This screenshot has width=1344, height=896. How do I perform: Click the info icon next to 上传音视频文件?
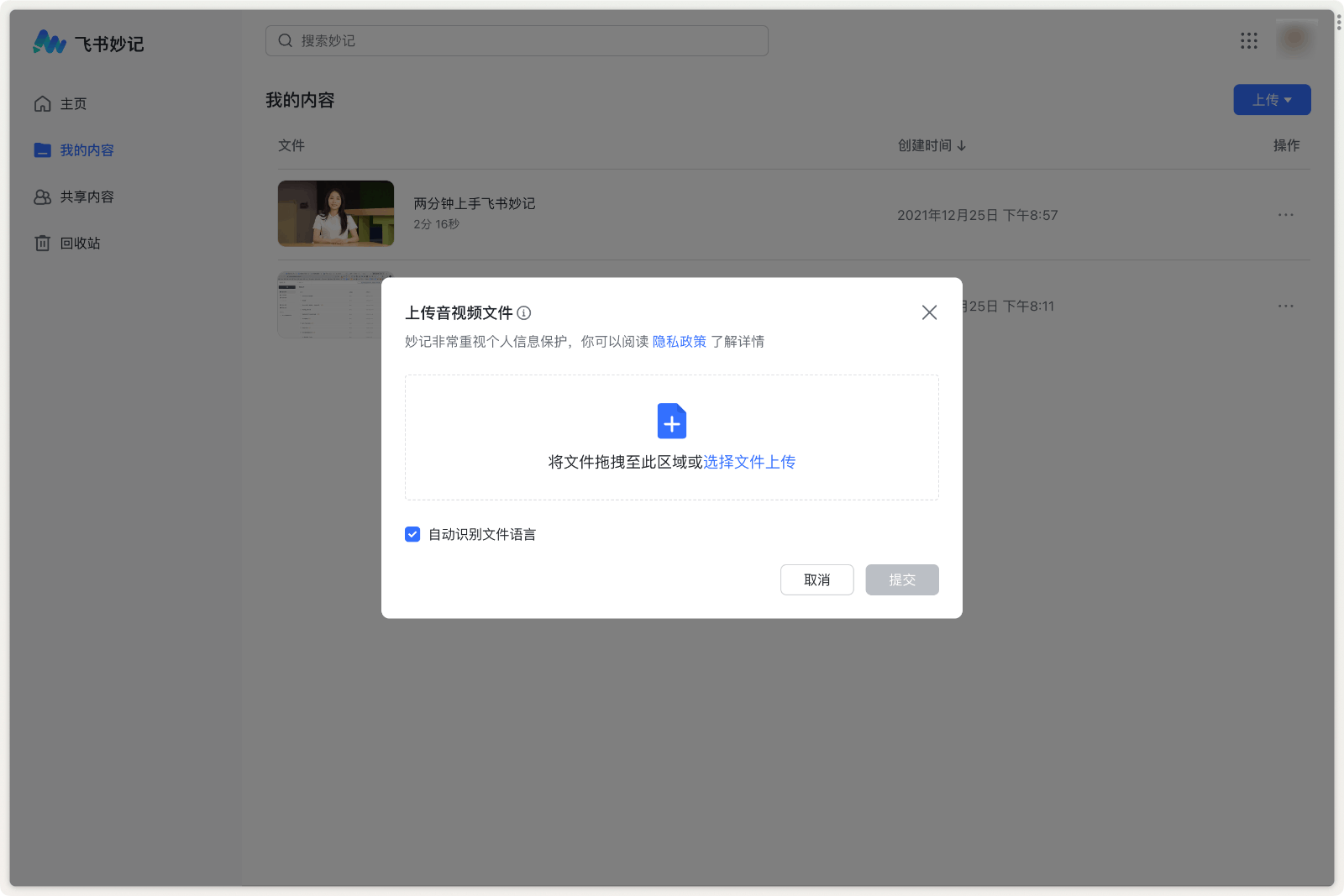524,312
